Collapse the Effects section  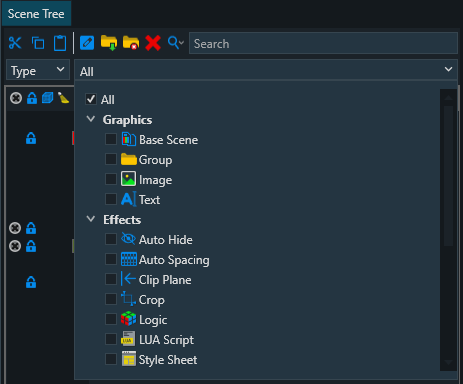[x=91, y=219]
